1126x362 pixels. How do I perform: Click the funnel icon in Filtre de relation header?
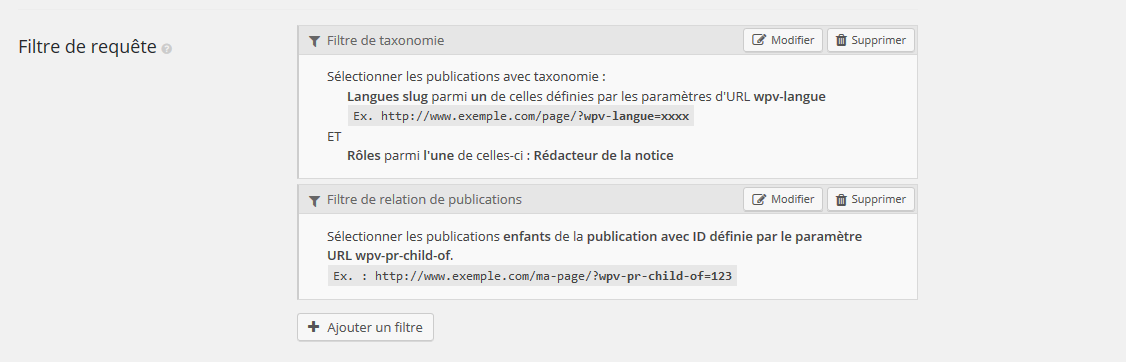pos(314,200)
